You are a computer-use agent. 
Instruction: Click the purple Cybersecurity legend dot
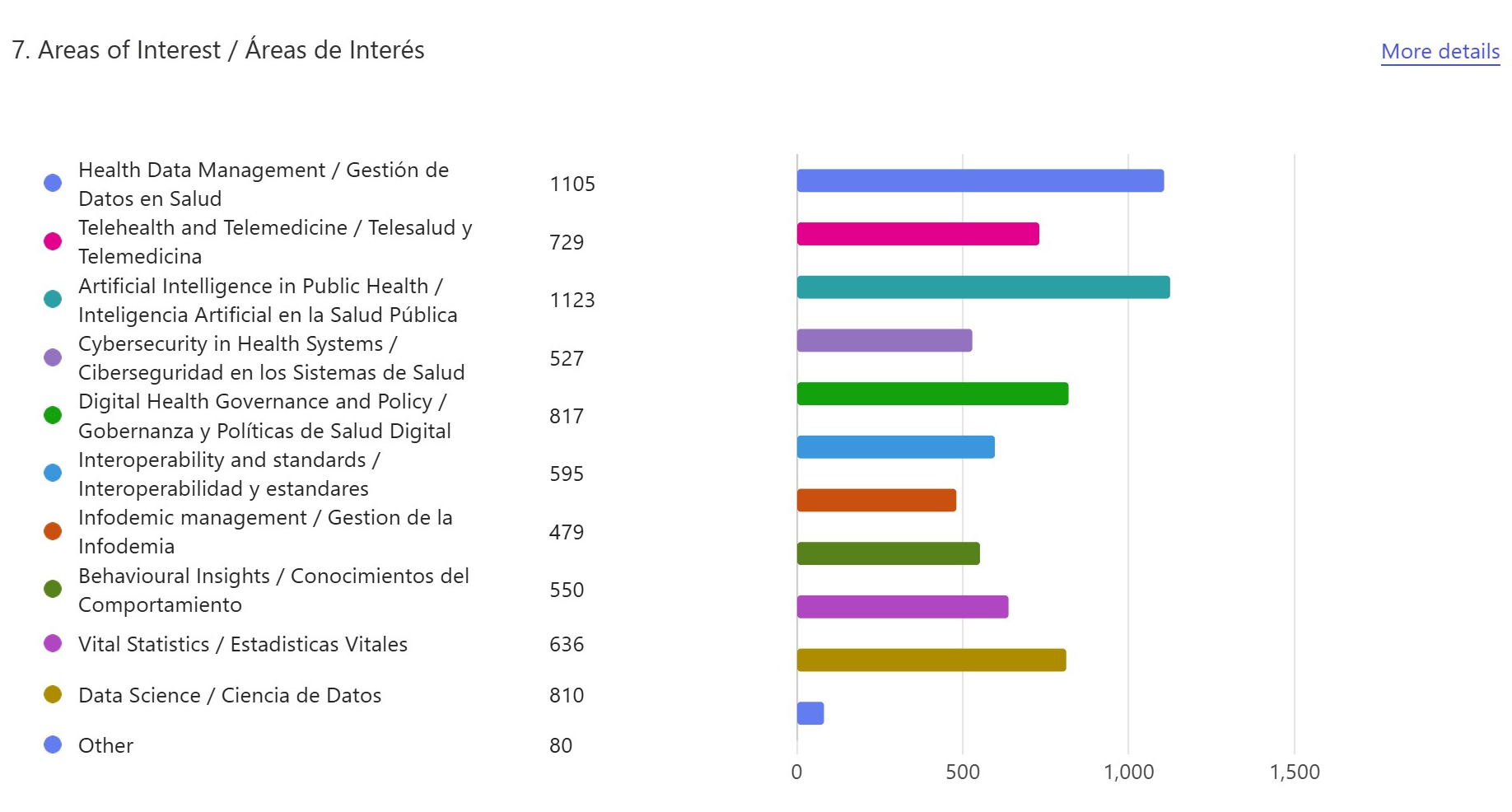click(53, 357)
